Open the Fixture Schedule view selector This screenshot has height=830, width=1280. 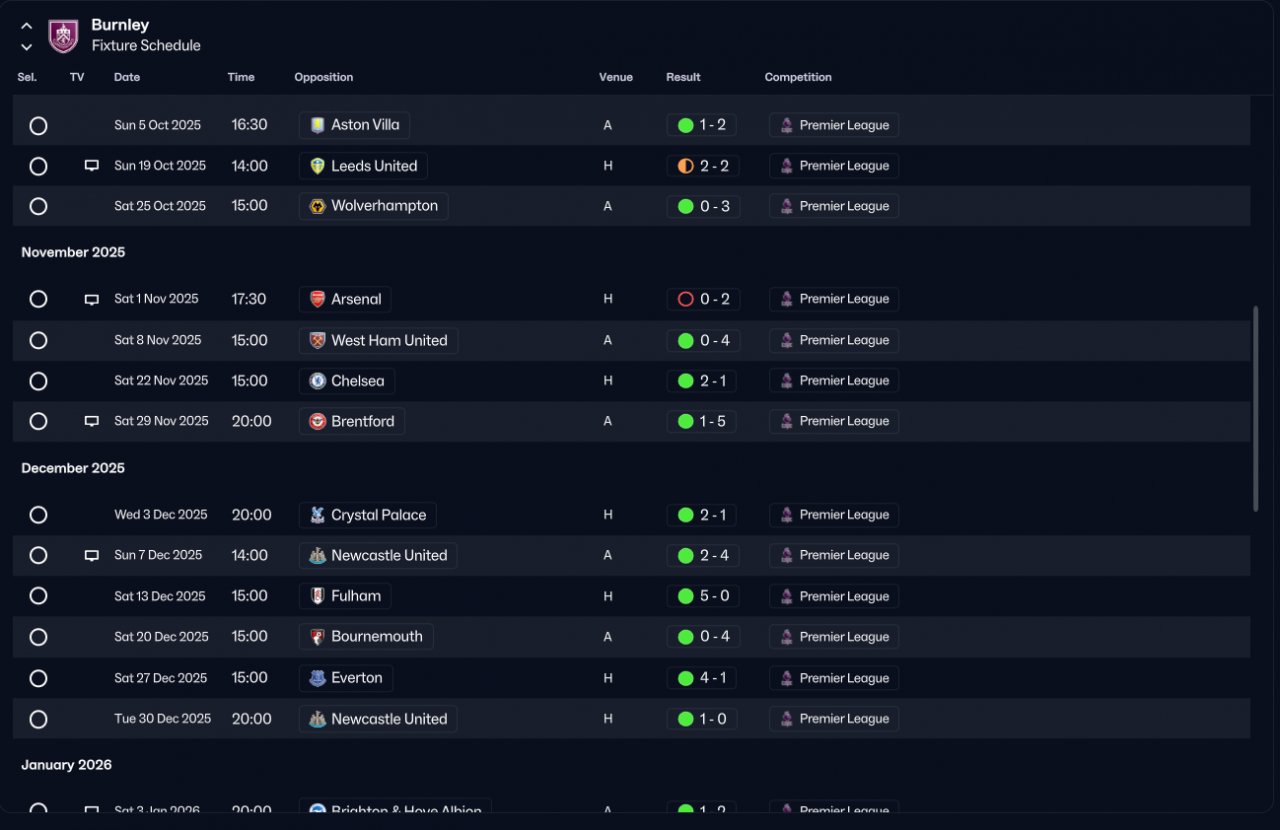pos(146,46)
